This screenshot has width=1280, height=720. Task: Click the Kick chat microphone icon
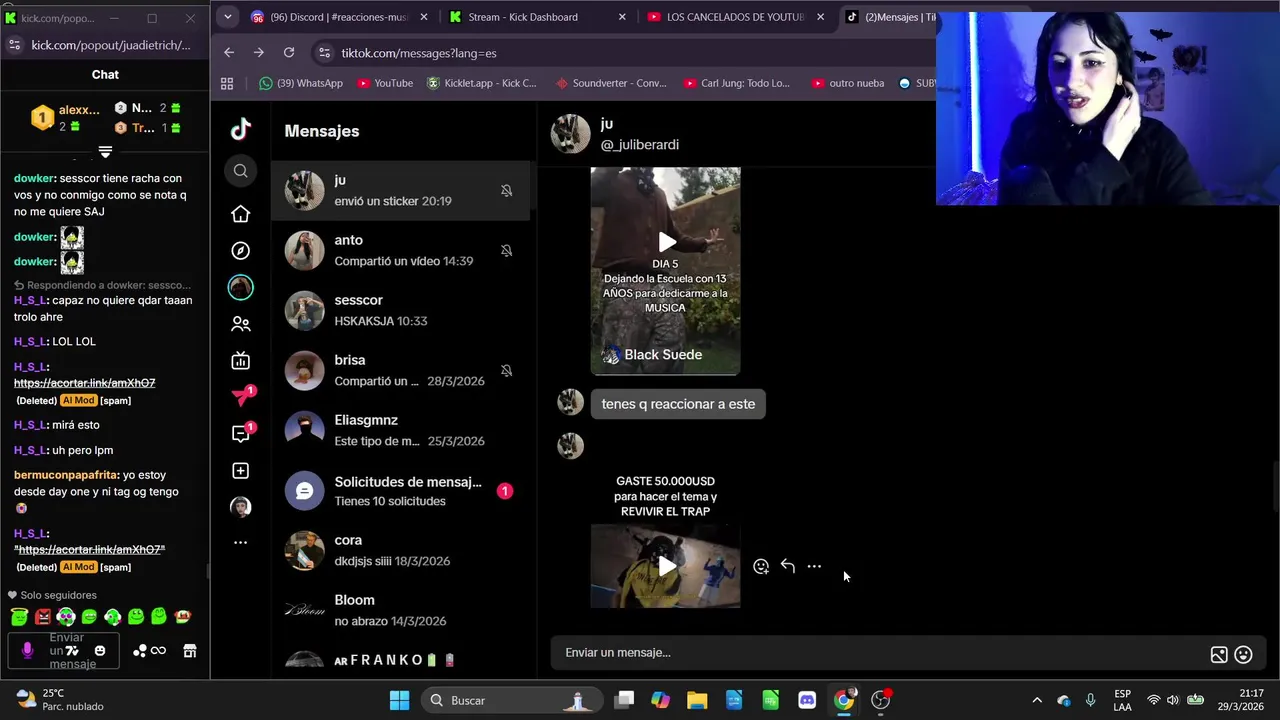[27, 650]
